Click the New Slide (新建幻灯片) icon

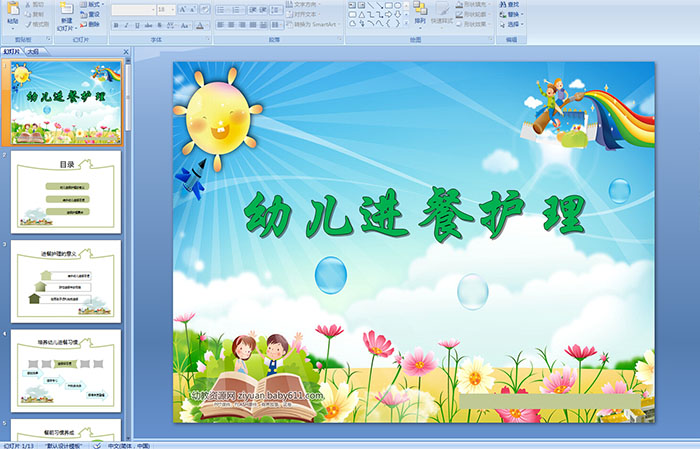point(67,9)
